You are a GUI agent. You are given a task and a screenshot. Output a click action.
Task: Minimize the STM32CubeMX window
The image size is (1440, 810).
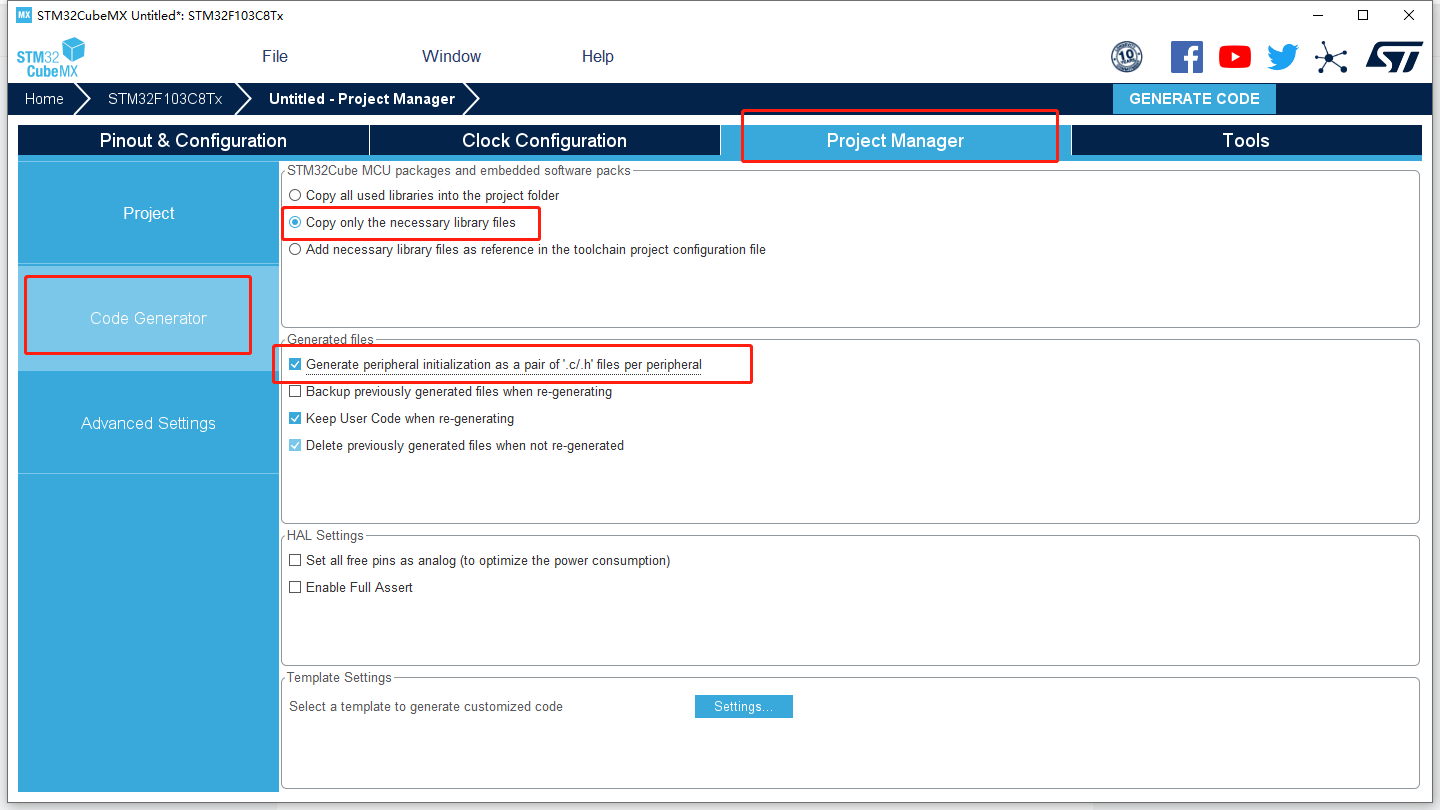pyautogui.click(x=1317, y=15)
